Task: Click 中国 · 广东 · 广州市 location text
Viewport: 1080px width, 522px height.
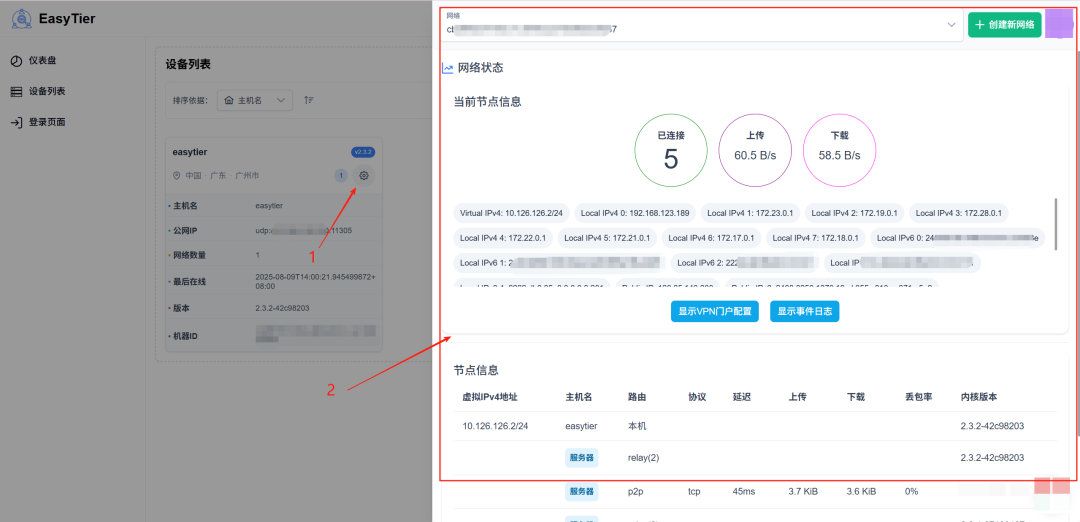Action: [222, 176]
